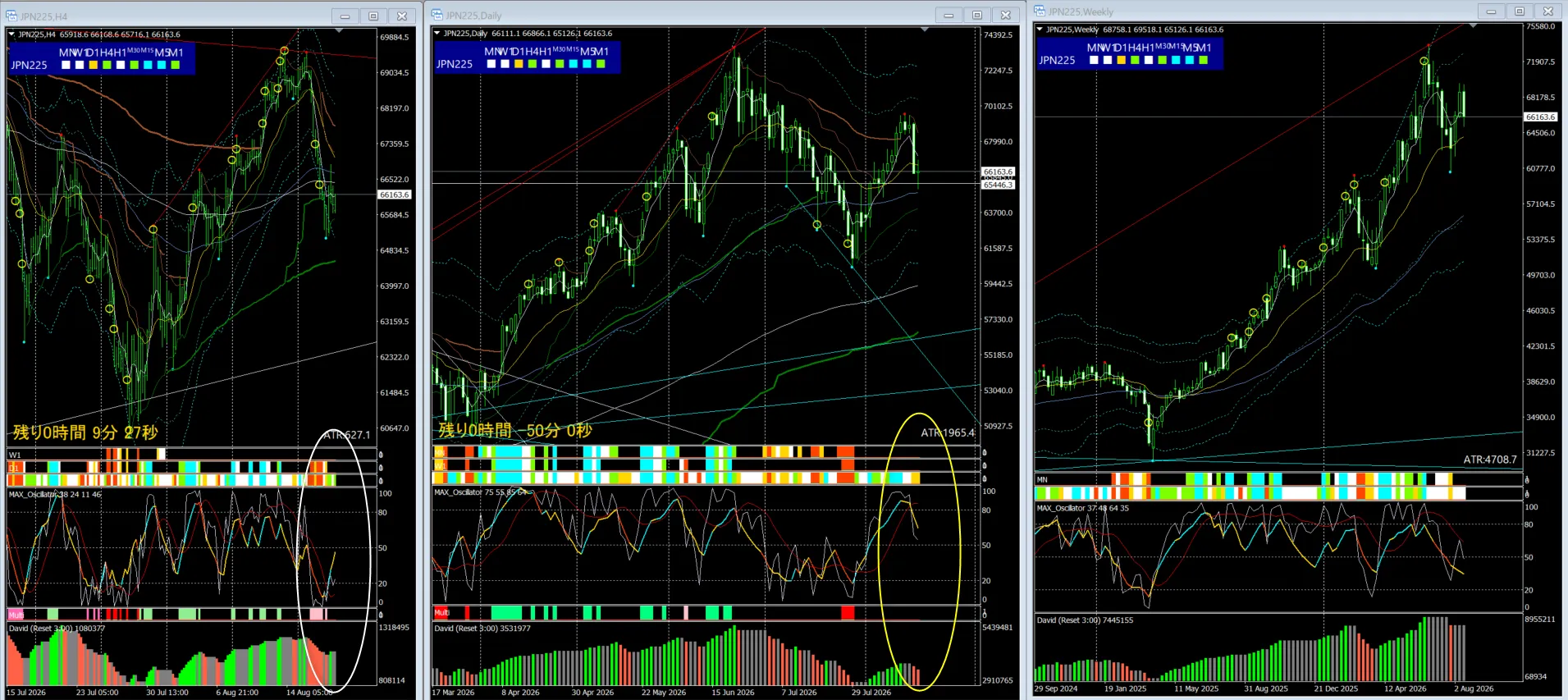Screen dimensions: 1568x700
Task: Click the ATR:1965.4 label in Daily chart
Action: 948,432
